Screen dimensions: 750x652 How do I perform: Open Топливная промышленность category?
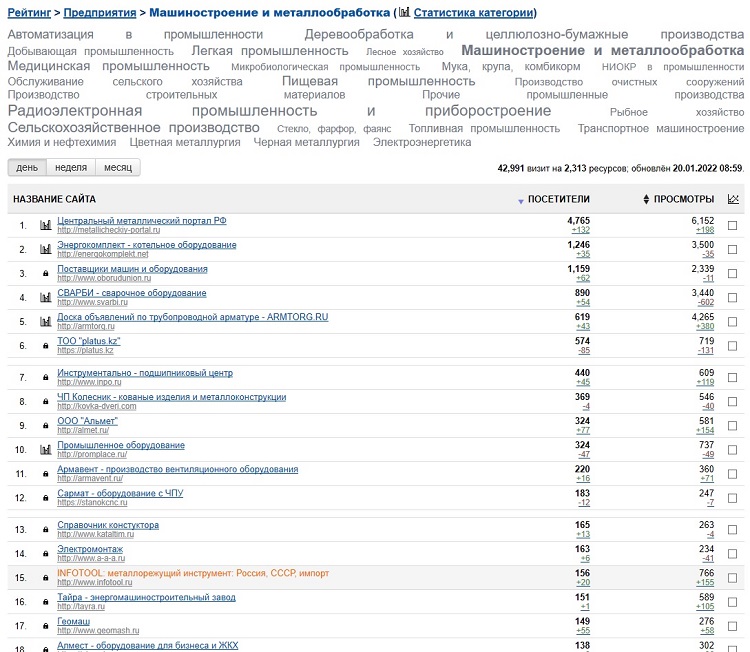[x=484, y=129]
